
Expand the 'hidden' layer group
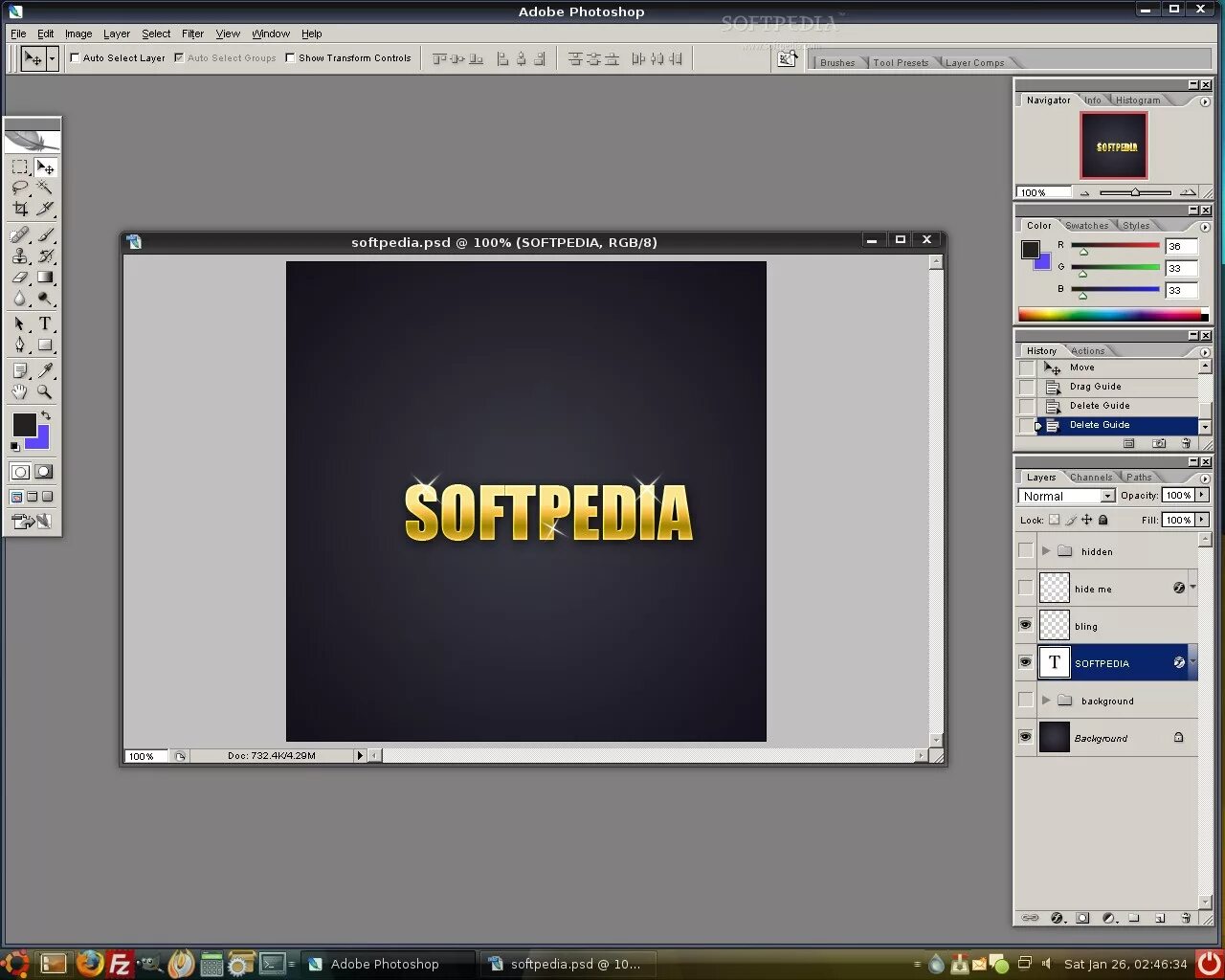point(1046,550)
